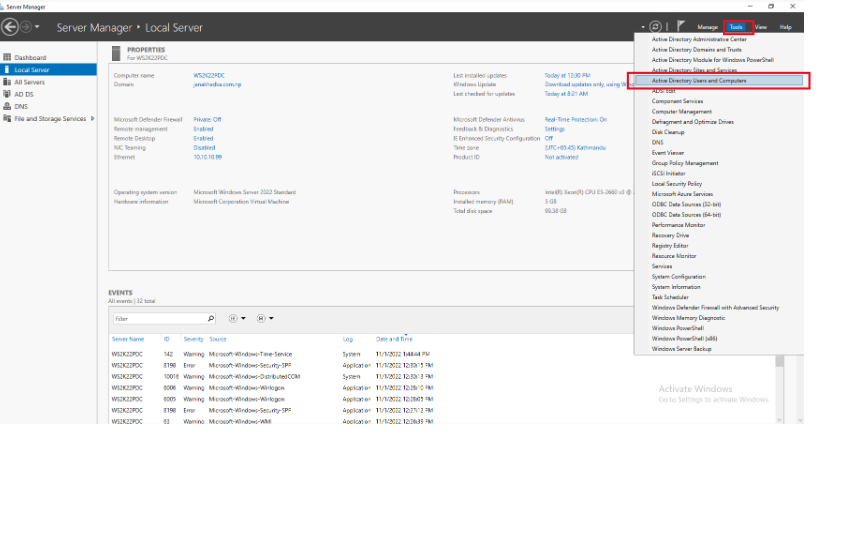Open the events filter criteria dropdown

pos(239,319)
